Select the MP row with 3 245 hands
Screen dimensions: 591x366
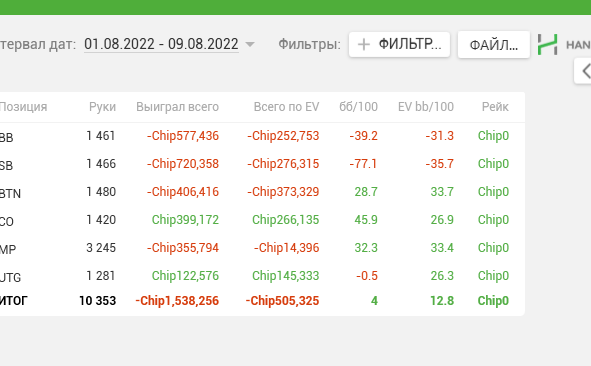pyautogui.click(x=262, y=248)
